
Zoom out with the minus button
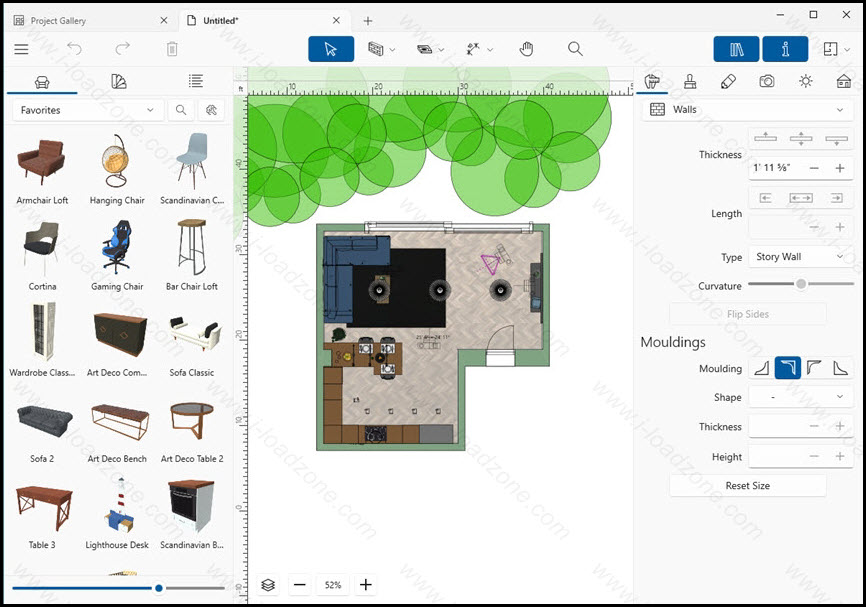pyautogui.click(x=300, y=585)
